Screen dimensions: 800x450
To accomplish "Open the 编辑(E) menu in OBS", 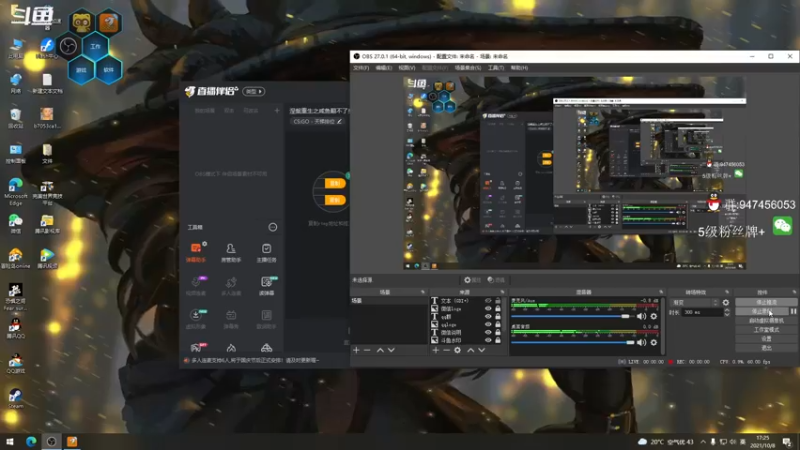I will [x=384, y=68].
